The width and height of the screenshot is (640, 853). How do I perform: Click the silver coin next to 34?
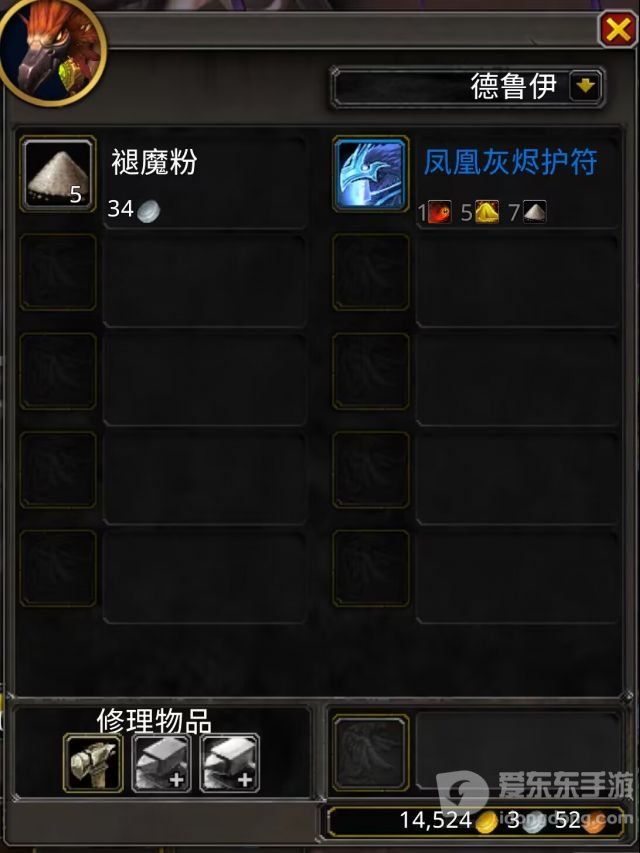pos(149,210)
